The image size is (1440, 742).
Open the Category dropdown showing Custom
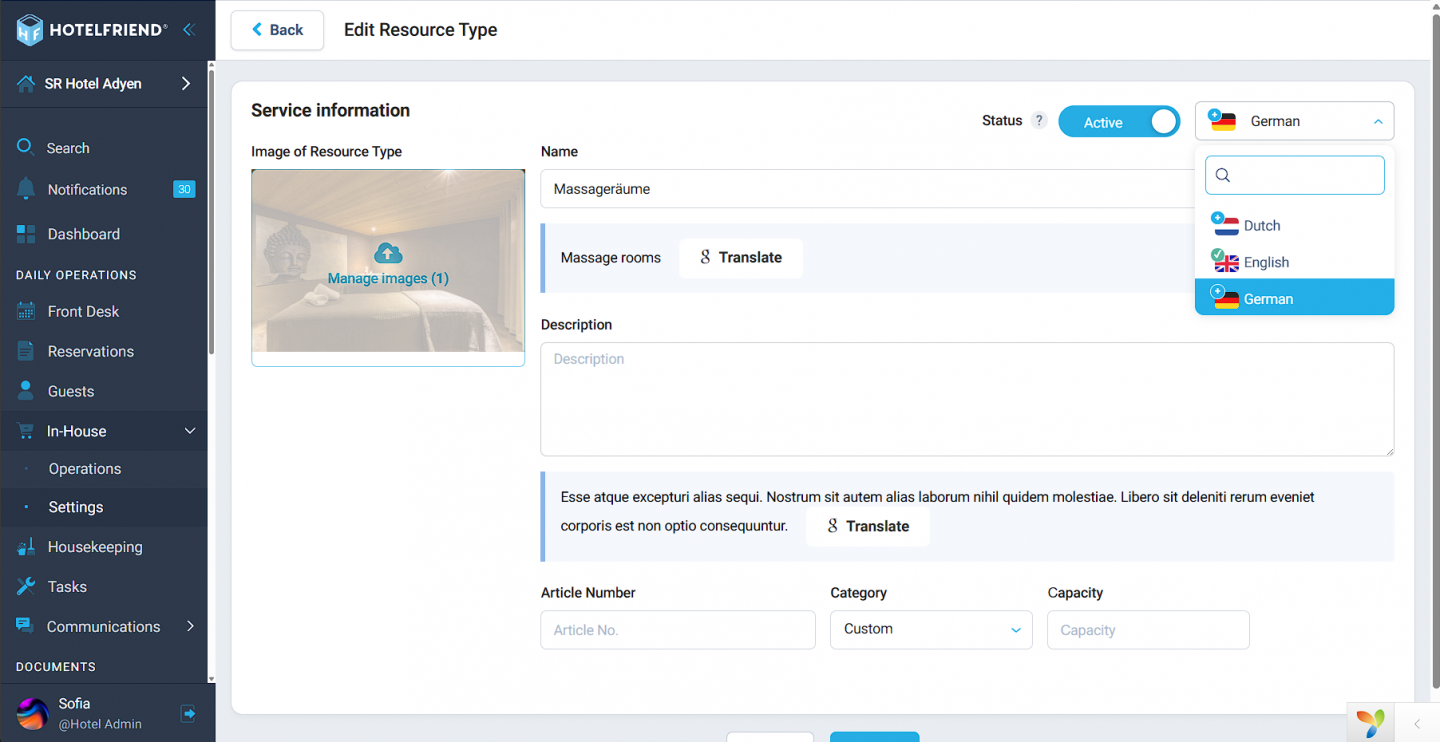coord(931,630)
